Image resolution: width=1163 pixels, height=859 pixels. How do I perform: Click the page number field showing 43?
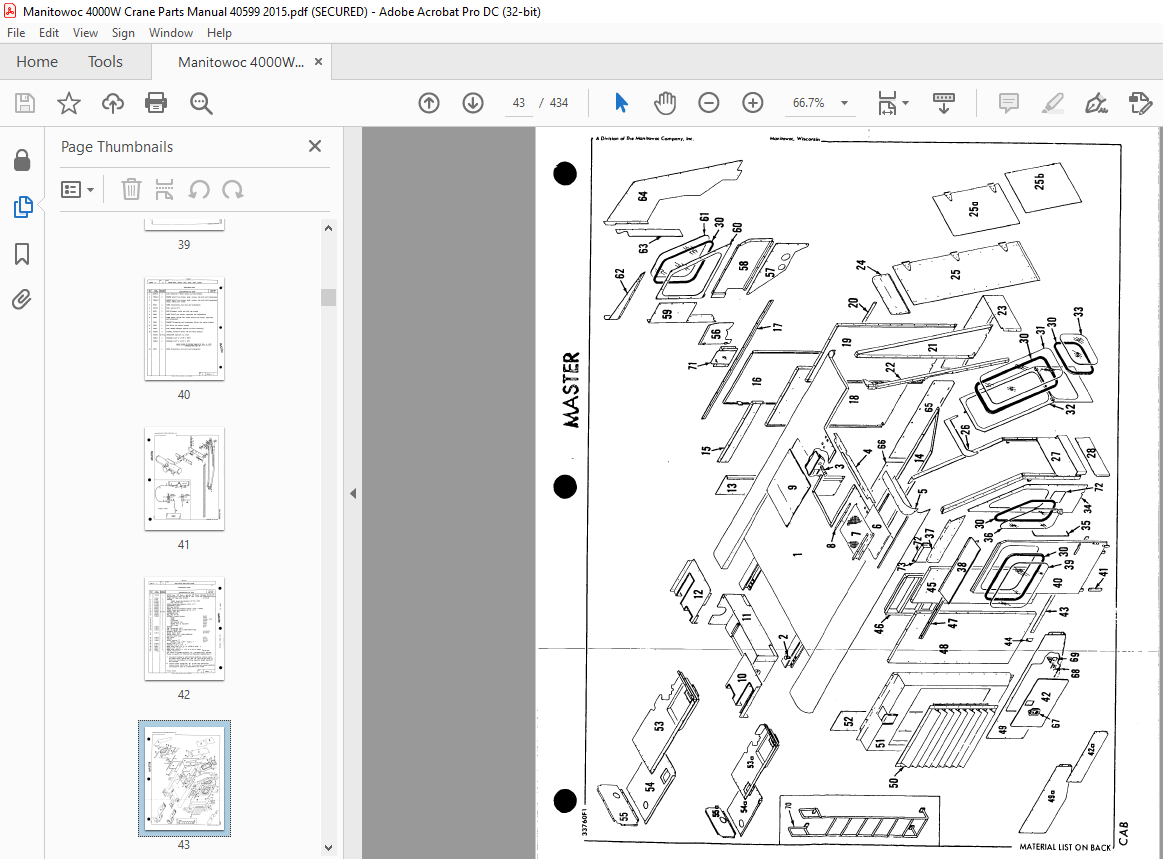coord(518,103)
